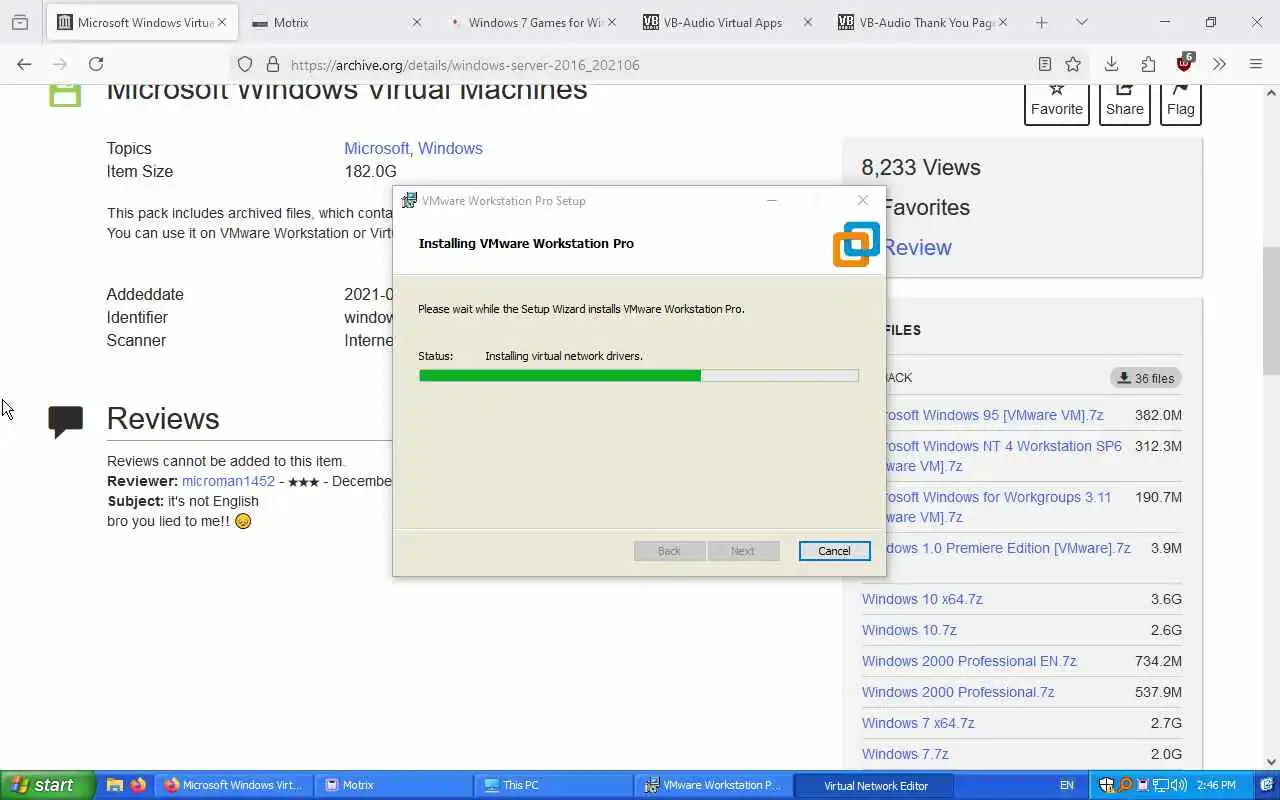The image size is (1280, 800).
Task: Open reviewer microman1452 profile link
Action: (x=228, y=481)
